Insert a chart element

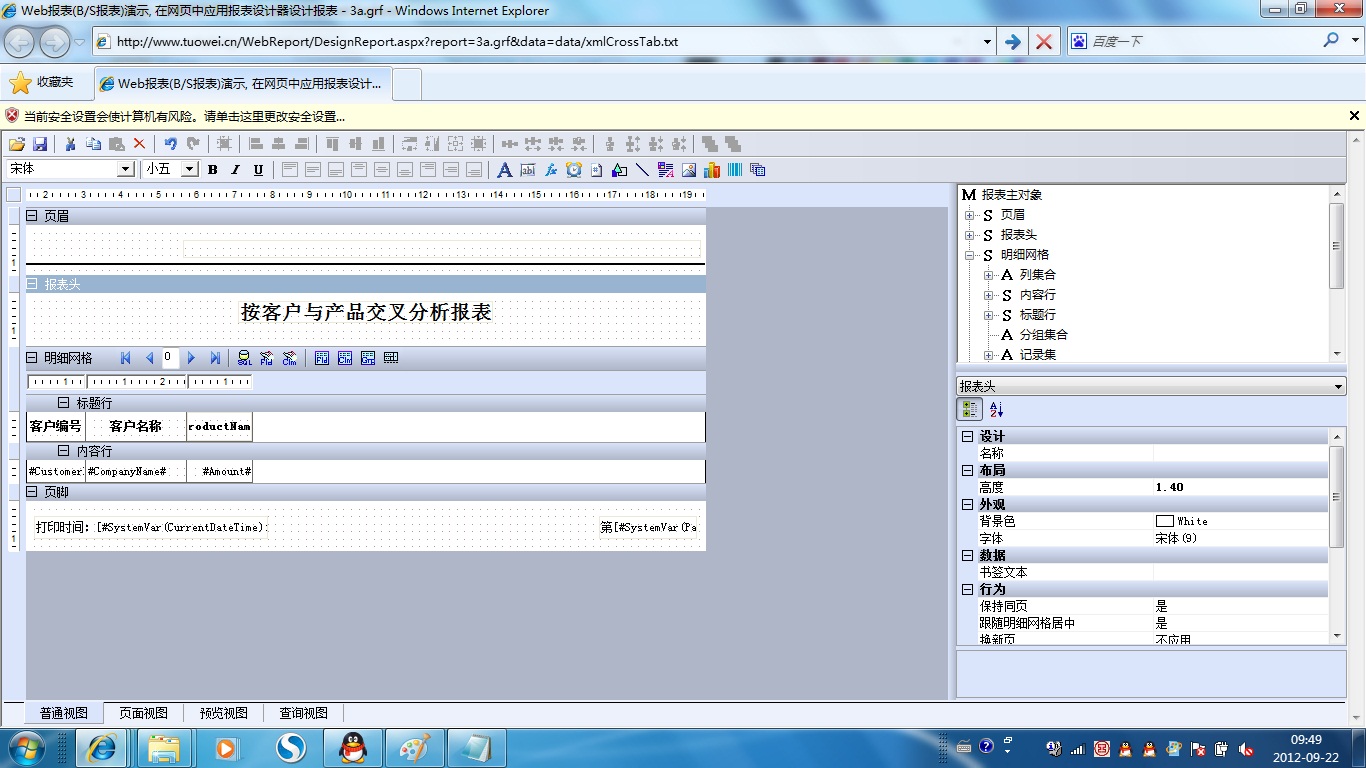pyautogui.click(x=712, y=170)
